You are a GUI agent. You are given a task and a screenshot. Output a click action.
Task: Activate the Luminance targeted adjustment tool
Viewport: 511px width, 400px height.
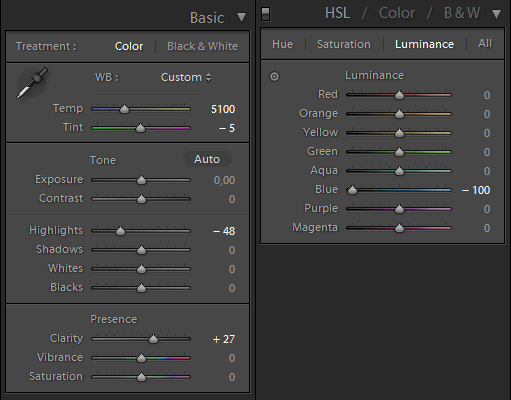[274, 77]
